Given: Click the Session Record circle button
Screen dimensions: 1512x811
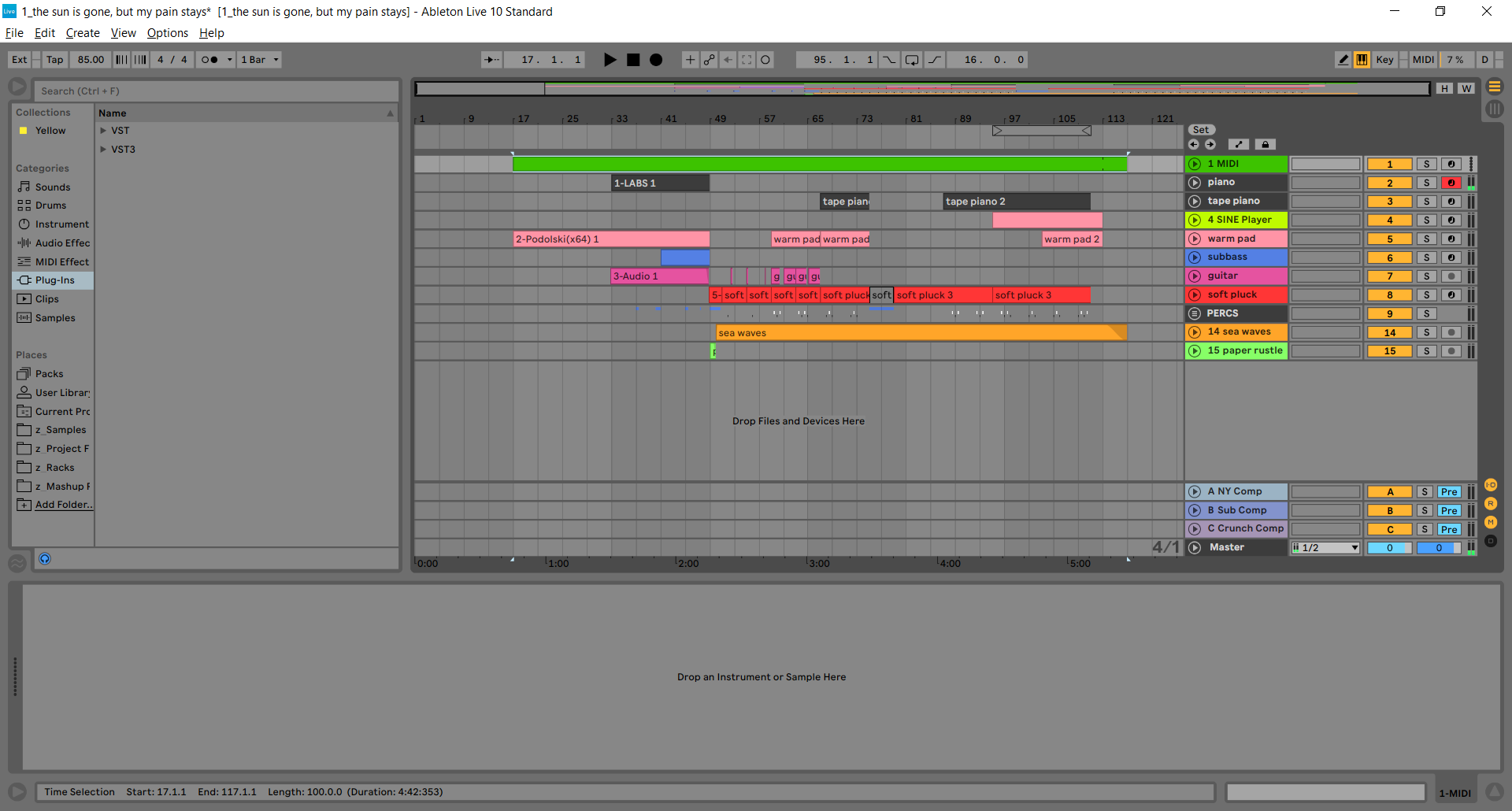Looking at the screenshot, I should click(765, 60).
